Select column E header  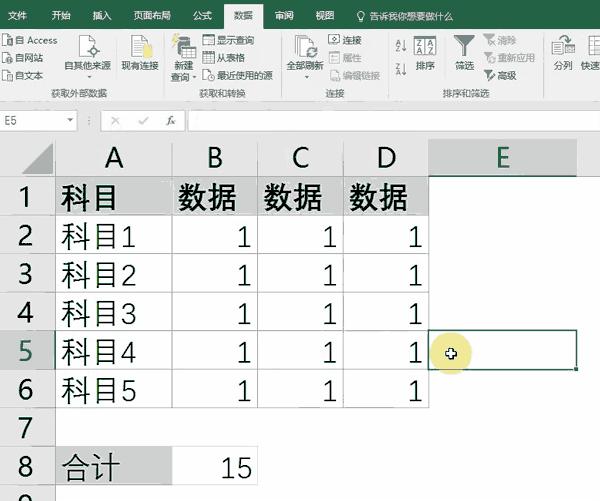click(x=502, y=158)
